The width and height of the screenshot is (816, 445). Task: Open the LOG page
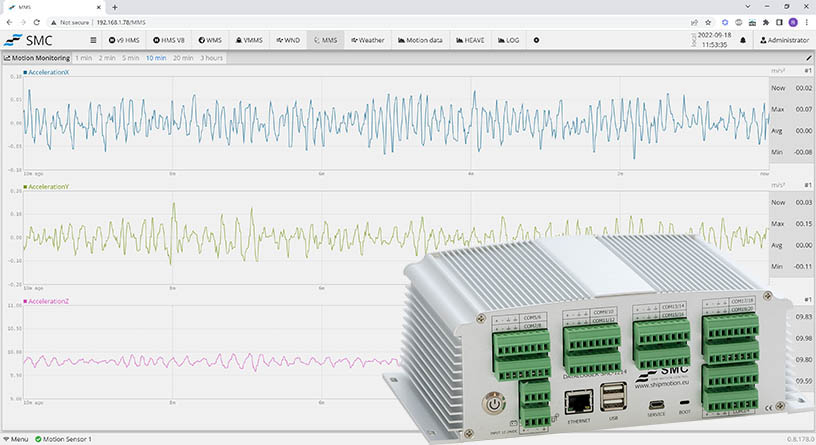pyautogui.click(x=508, y=40)
